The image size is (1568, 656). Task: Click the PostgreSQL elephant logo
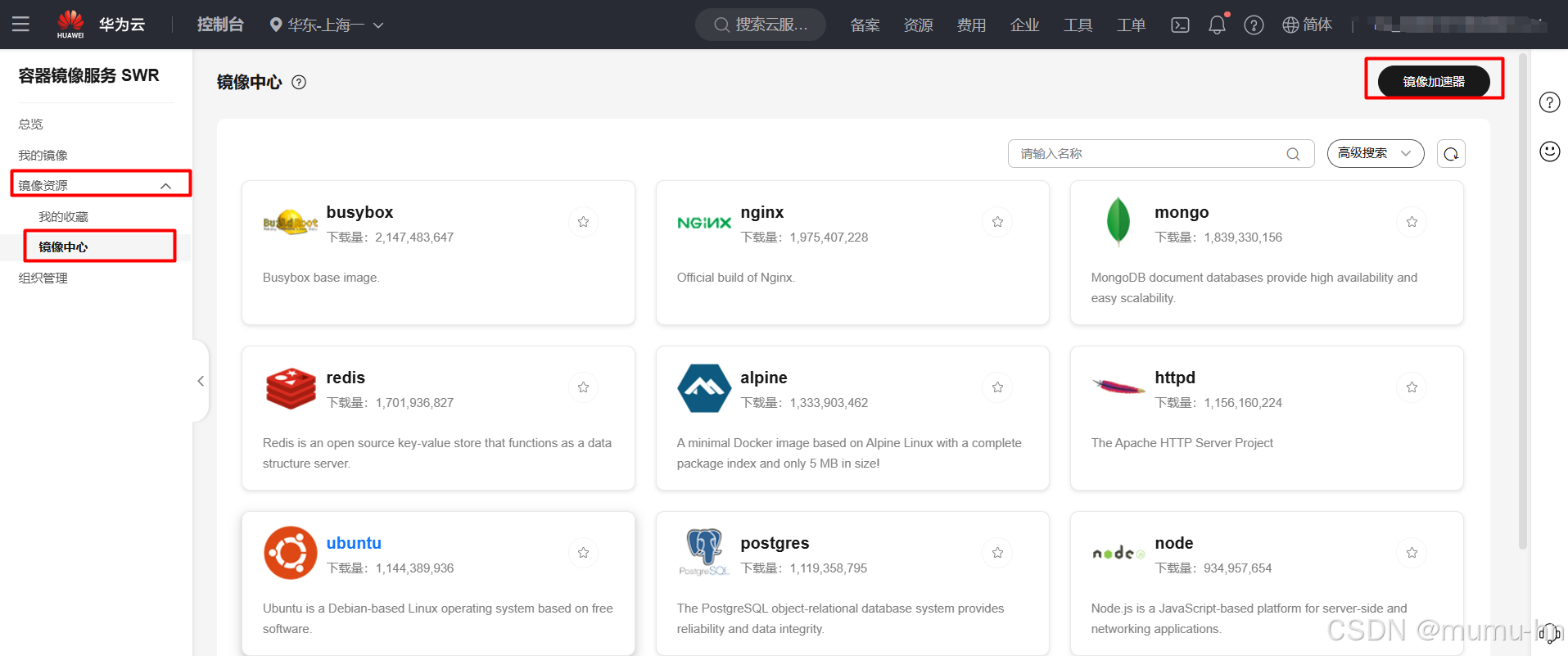[704, 552]
